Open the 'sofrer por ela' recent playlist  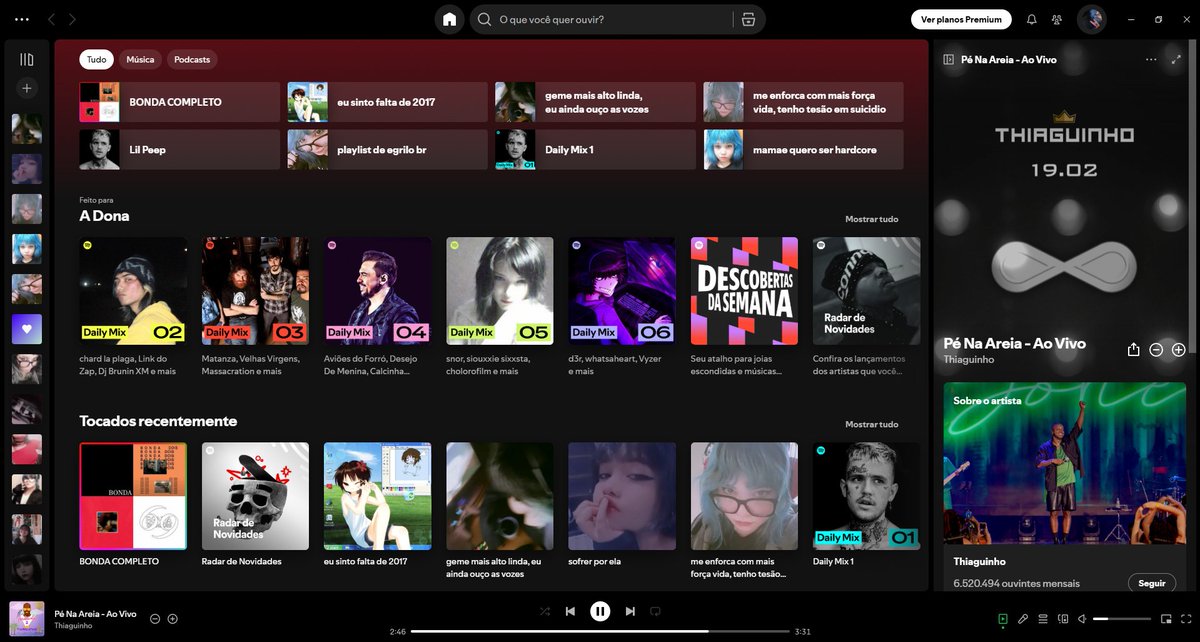622,508
